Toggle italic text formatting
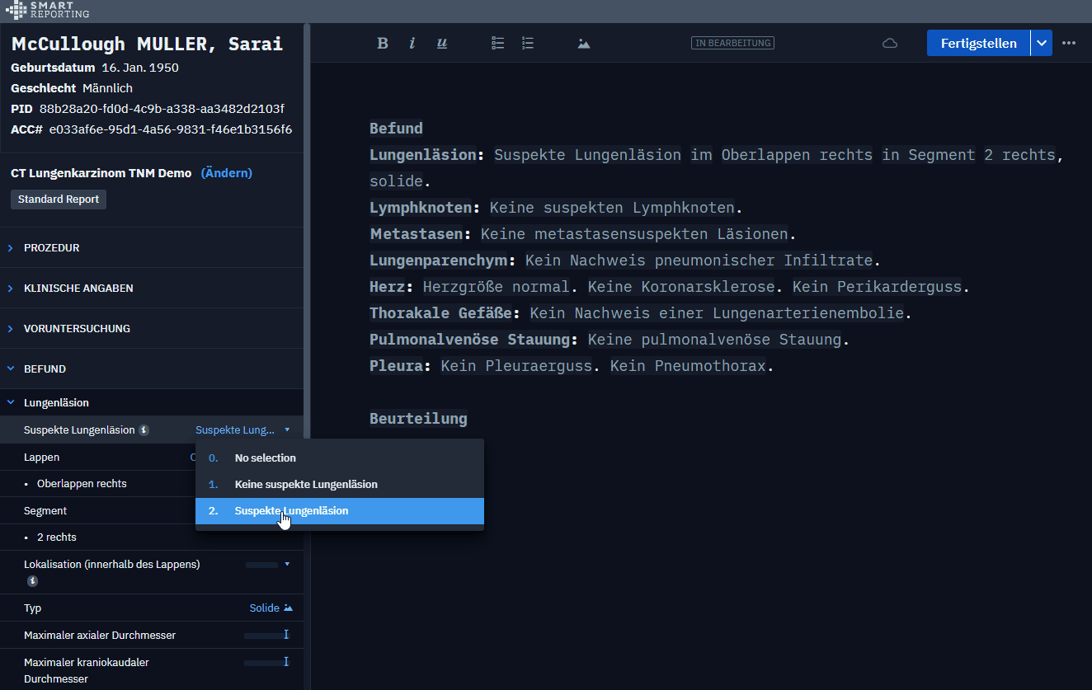1092x690 pixels. click(x=412, y=43)
